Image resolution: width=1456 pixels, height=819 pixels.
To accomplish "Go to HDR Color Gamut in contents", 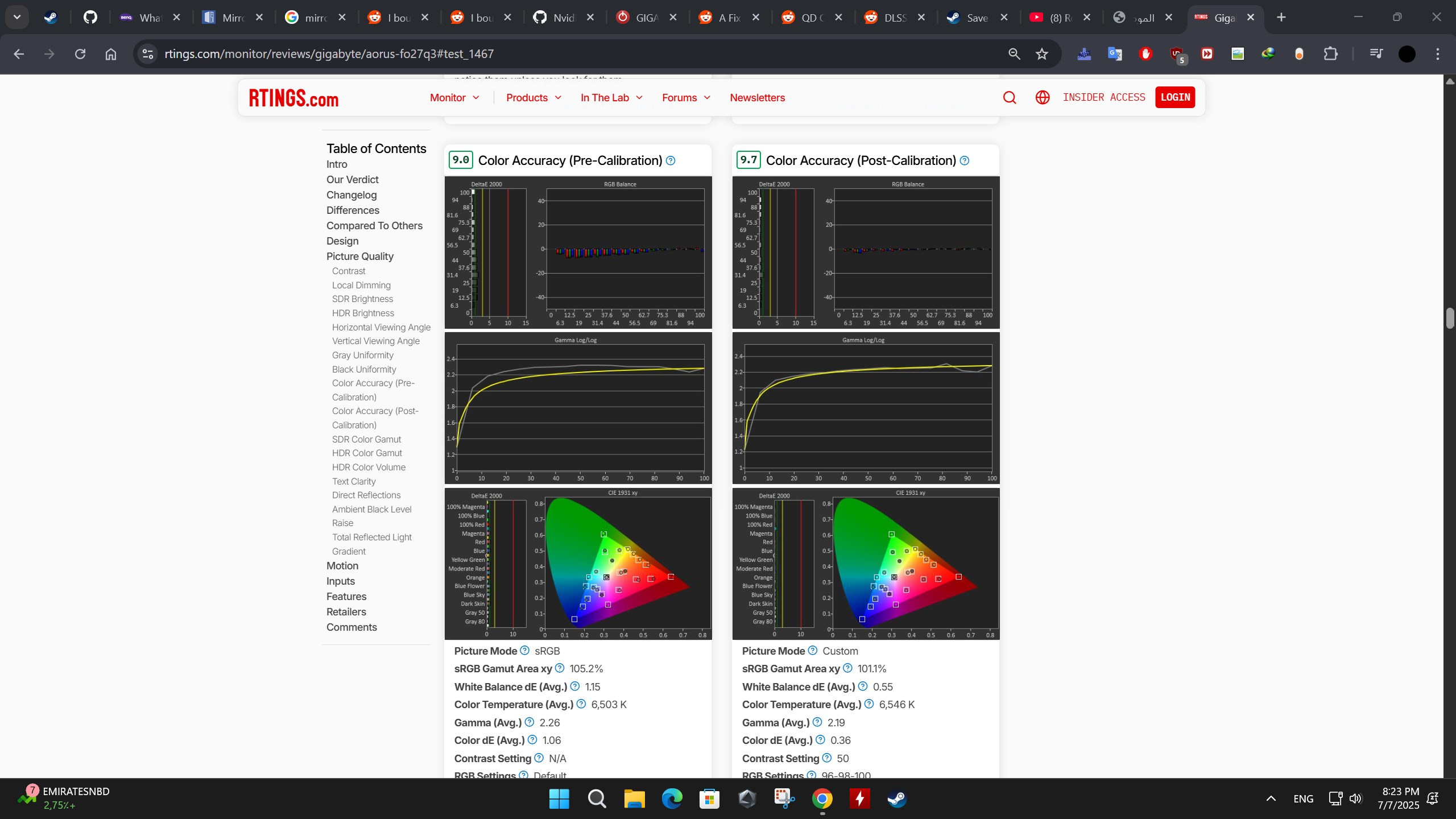I will pyautogui.click(x=367, y=453).
